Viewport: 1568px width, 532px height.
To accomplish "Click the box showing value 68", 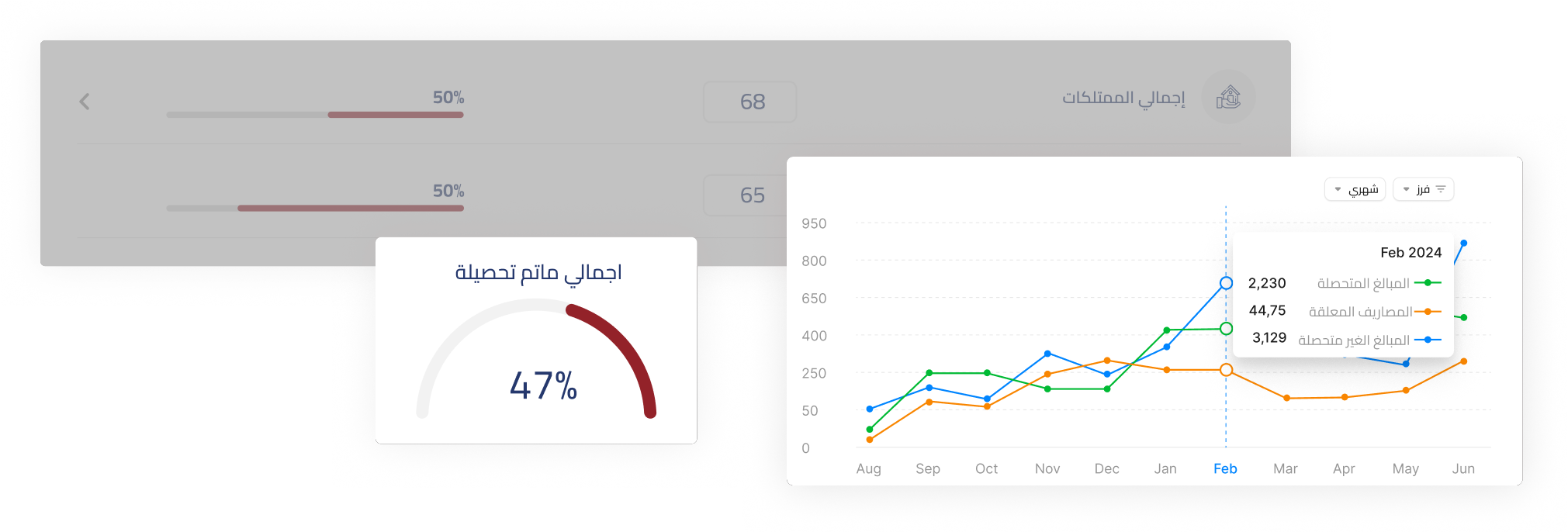I will point(749,102).
